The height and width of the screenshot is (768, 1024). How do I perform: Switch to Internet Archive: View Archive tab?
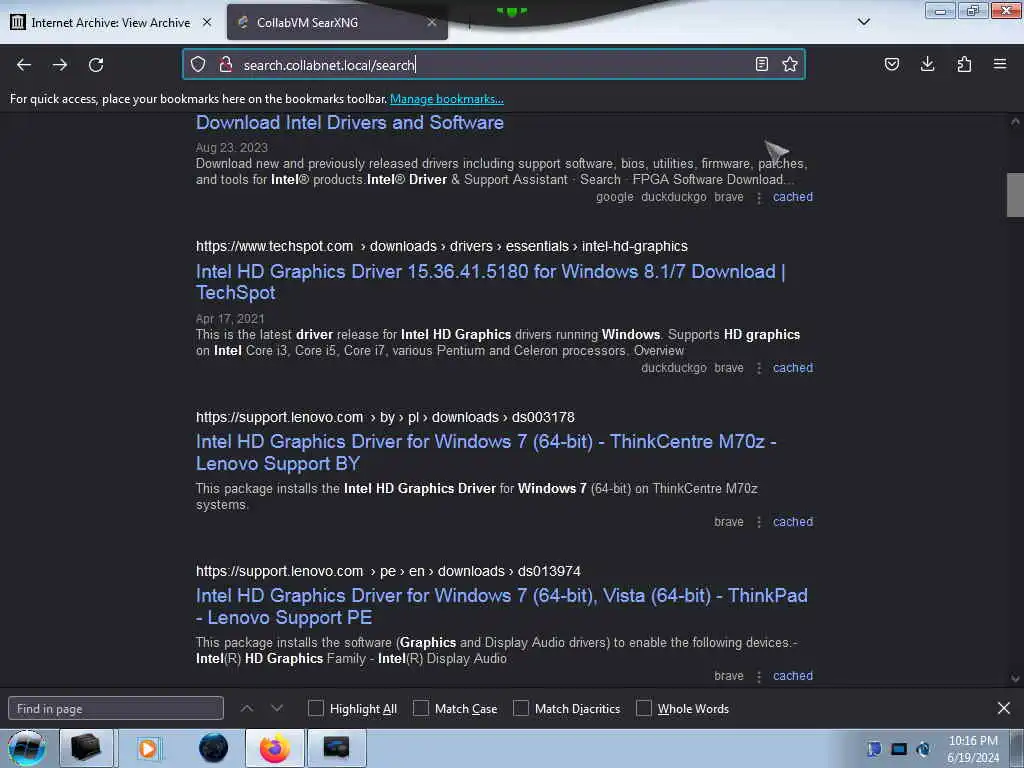[111, 22]
